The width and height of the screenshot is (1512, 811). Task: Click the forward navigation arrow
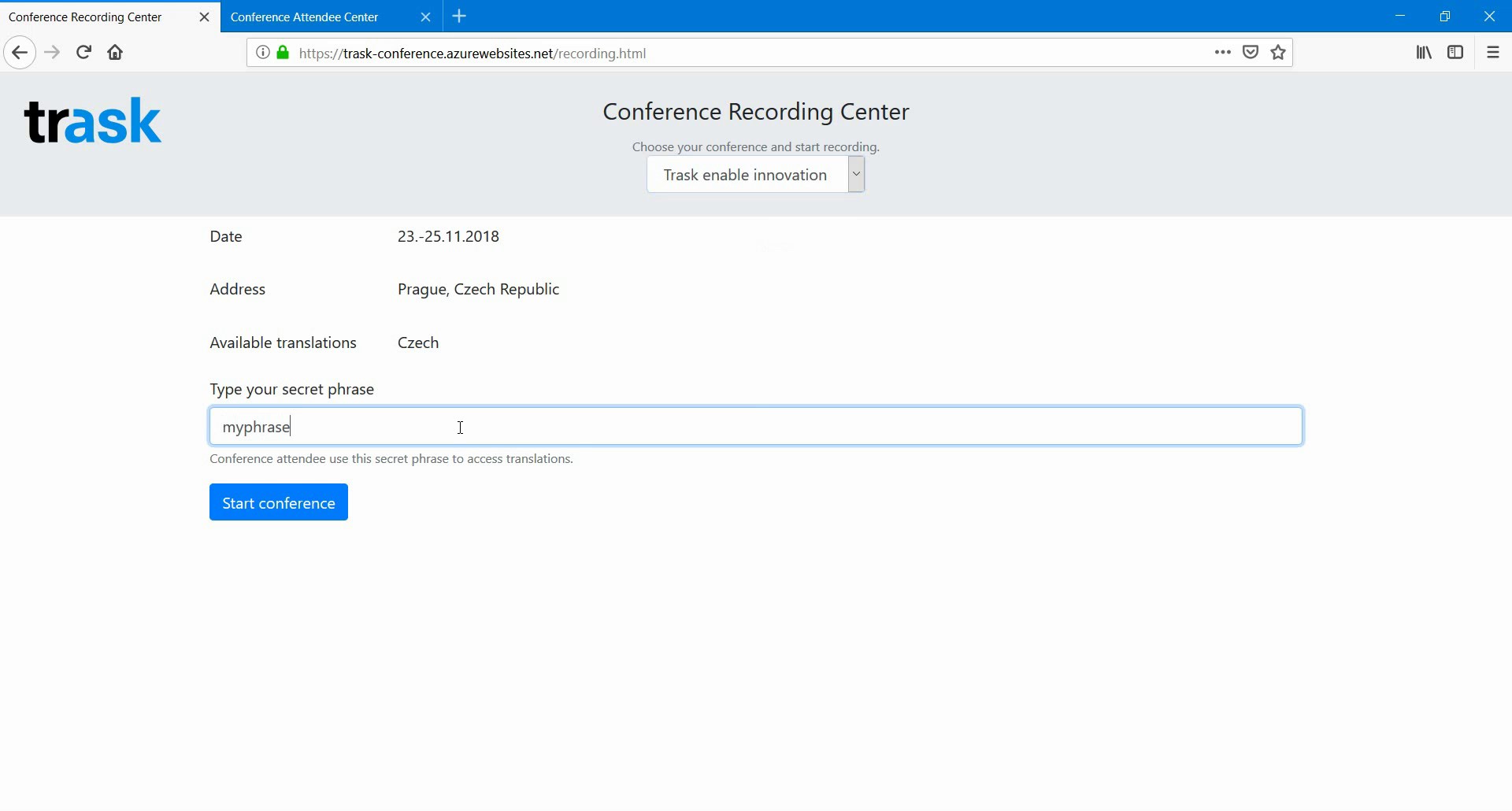(52, 53)
